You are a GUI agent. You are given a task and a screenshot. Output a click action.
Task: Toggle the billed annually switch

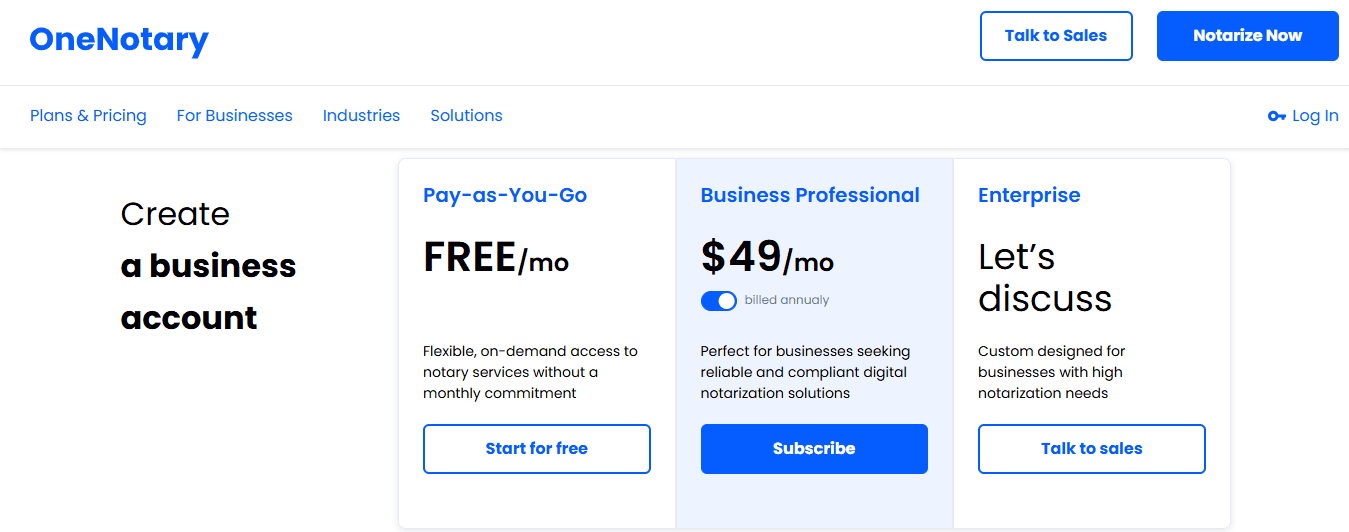718,300
